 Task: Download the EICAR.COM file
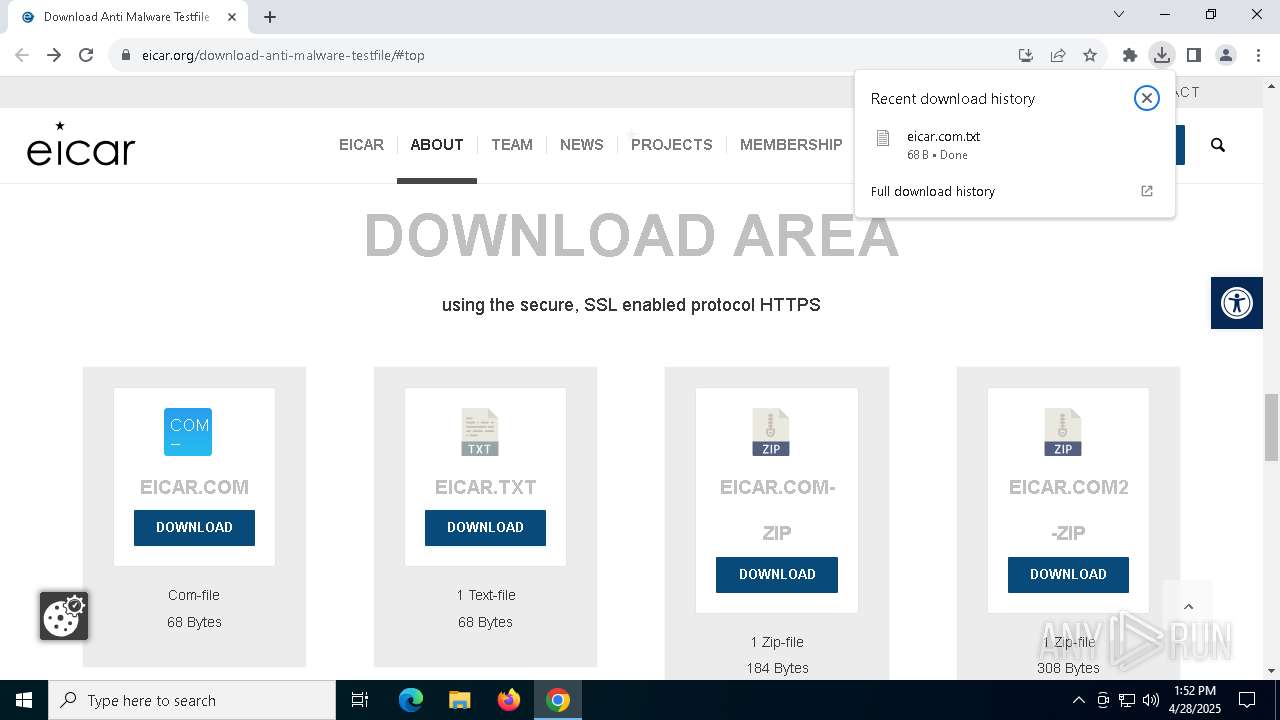194,527
